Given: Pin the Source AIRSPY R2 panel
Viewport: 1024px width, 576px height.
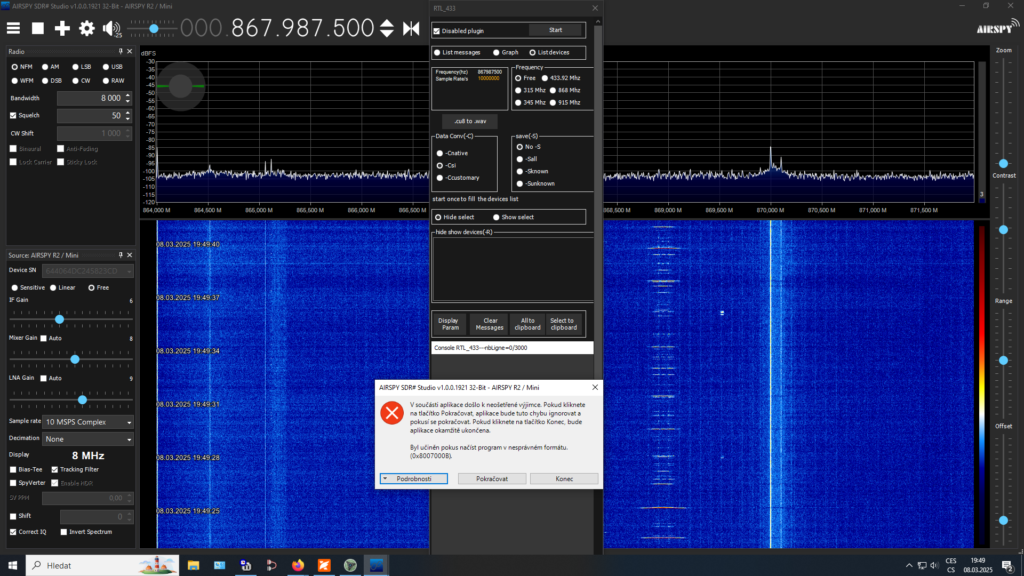Looking at the screenshot, I should [120, 255].
